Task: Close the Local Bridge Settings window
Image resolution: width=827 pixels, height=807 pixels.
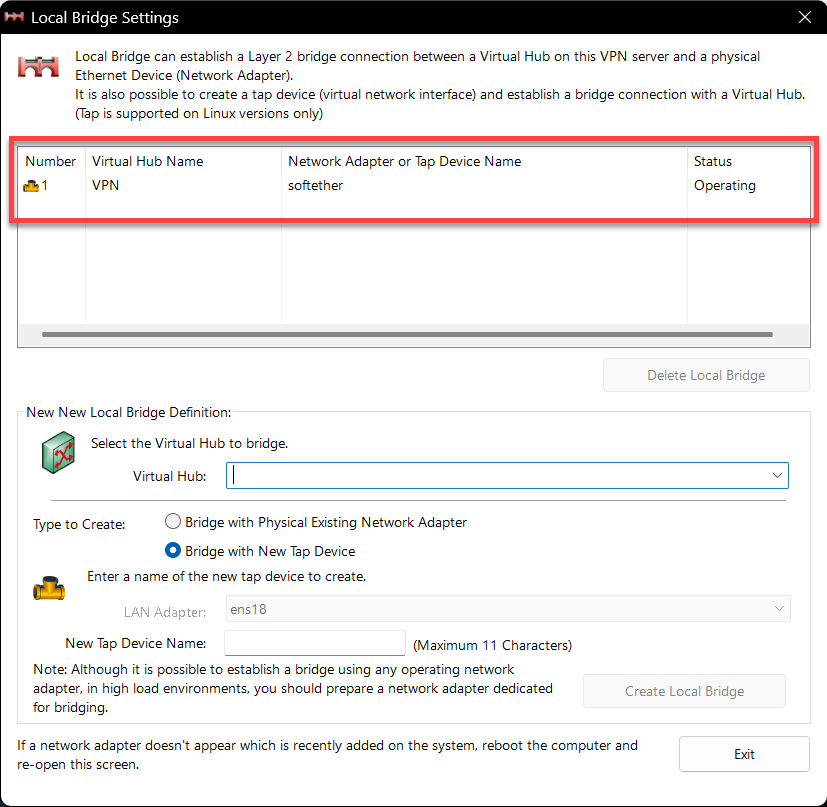Action: (x=804, y=17)
